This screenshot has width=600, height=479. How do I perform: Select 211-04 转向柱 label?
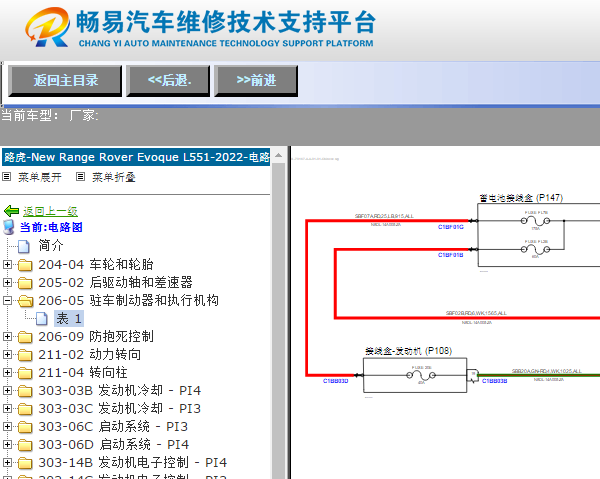click(83, 372)
